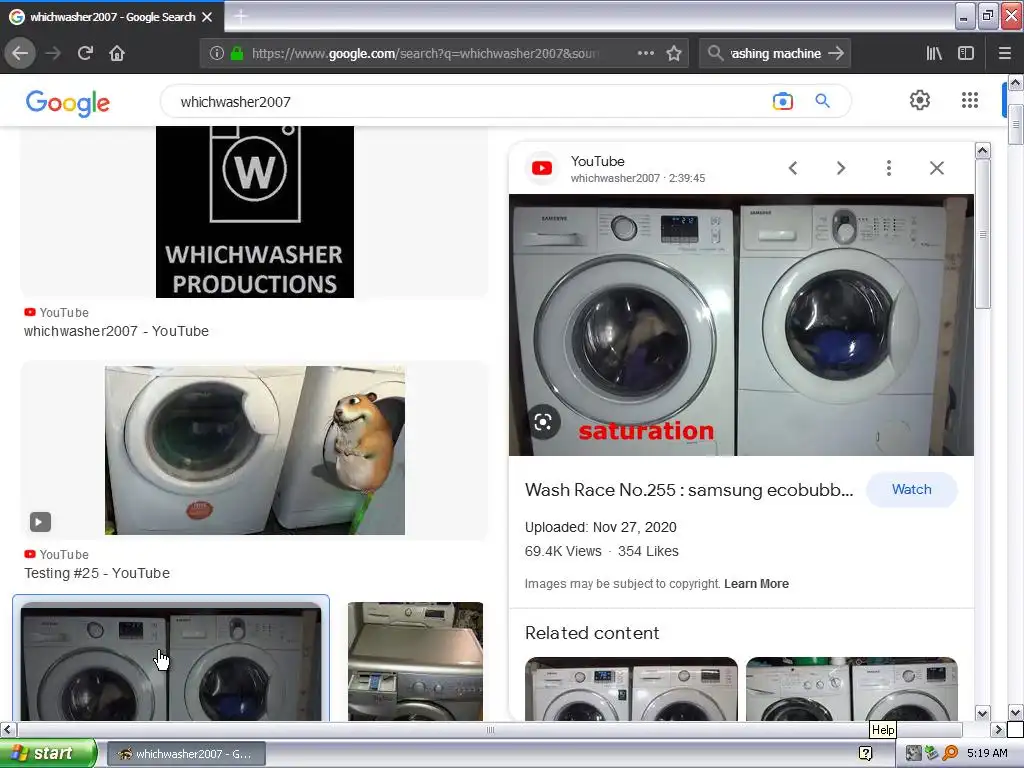Click horizontal scrollbar left arrow
The image size is (1024, 768).
(x=7, y=729)
